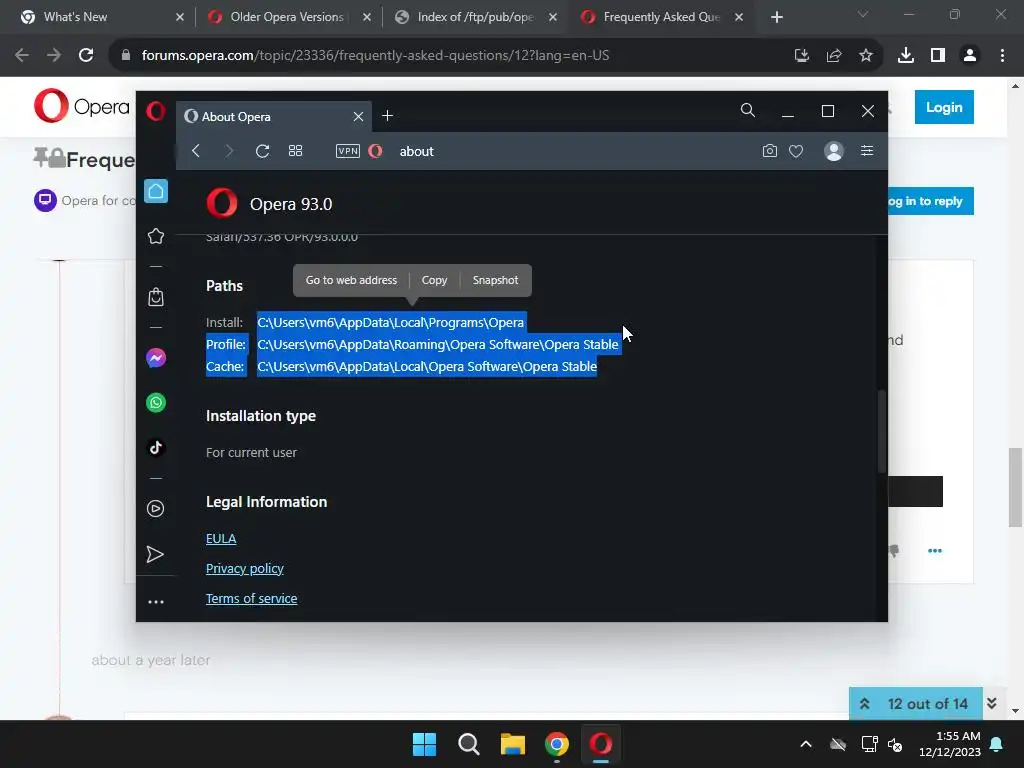The image size is (1024, 768).
Task: Toggle the VPN badge in Opera's address bar
Action: pos(347,151)
